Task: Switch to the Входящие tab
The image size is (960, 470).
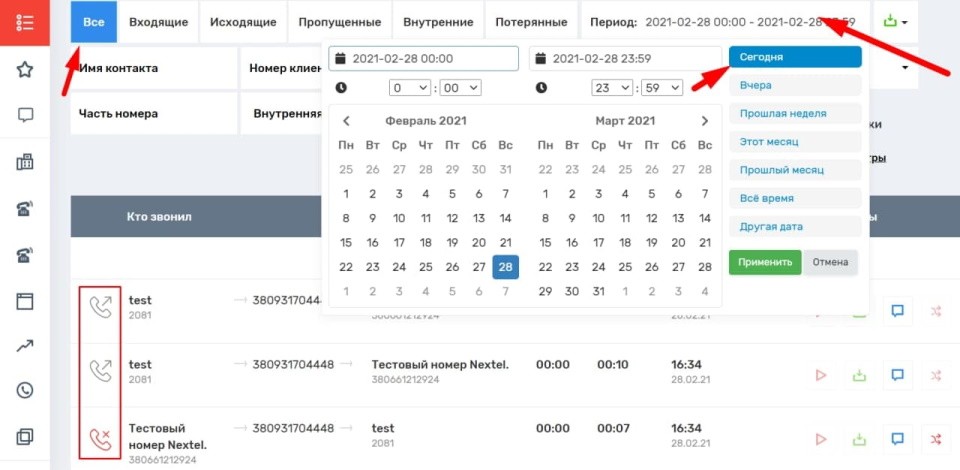Action: (x=158, y=22)
